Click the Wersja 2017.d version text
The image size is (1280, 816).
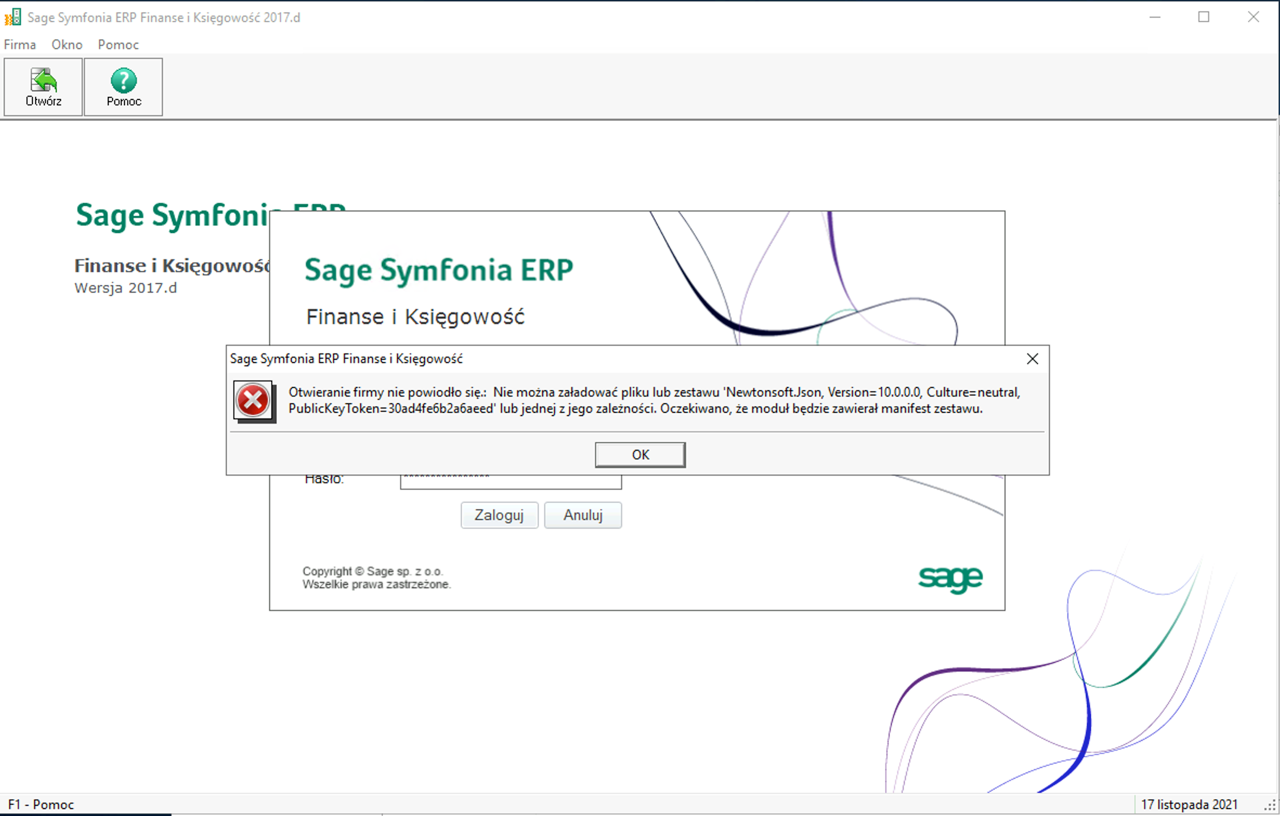(125, 288)
